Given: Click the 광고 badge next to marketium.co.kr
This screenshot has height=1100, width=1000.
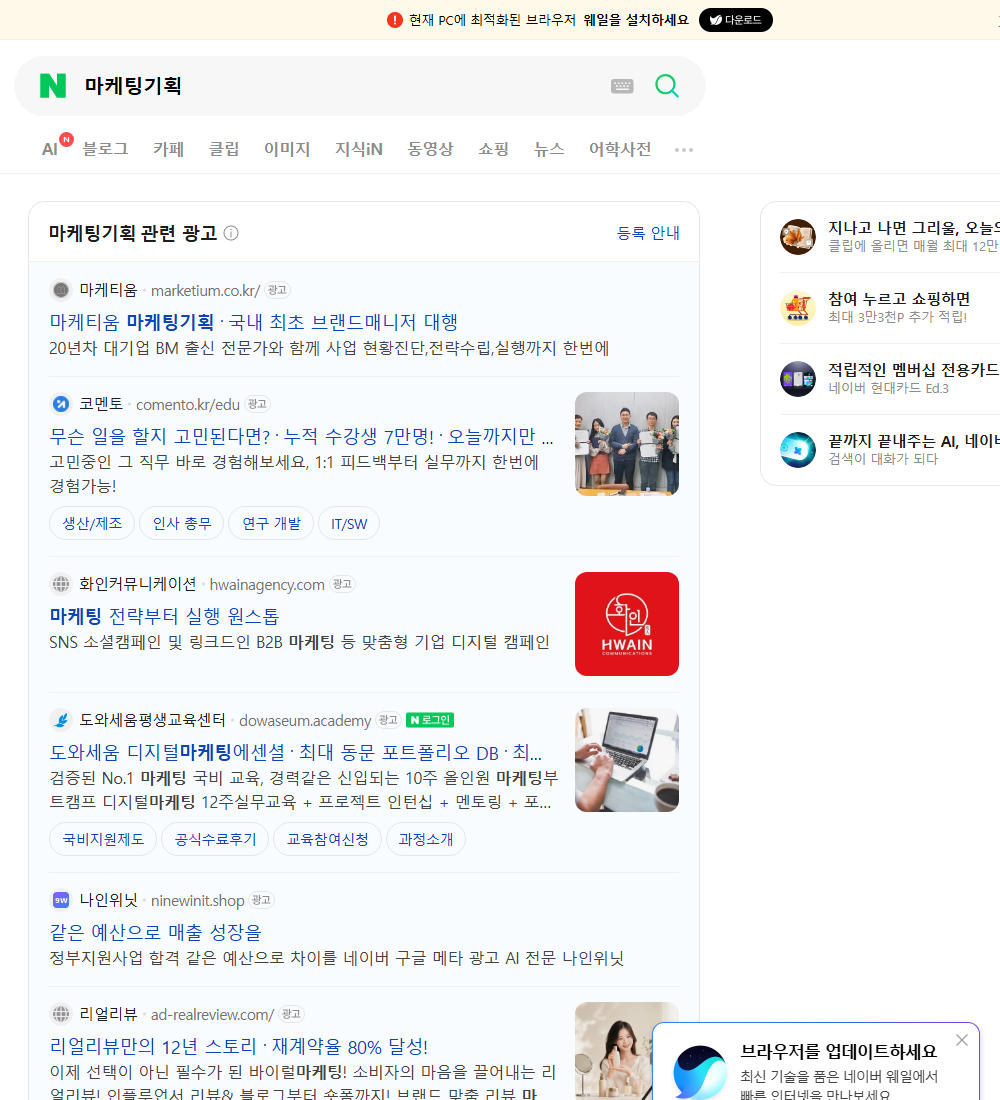Looking at the screenshot, I should coord(277,290).
